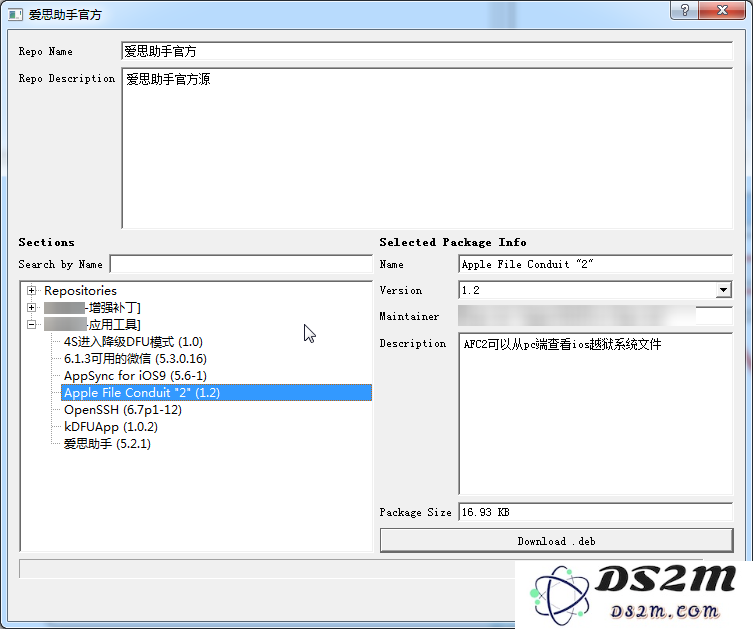Click the Selected Package Info heading

[453, 242]
